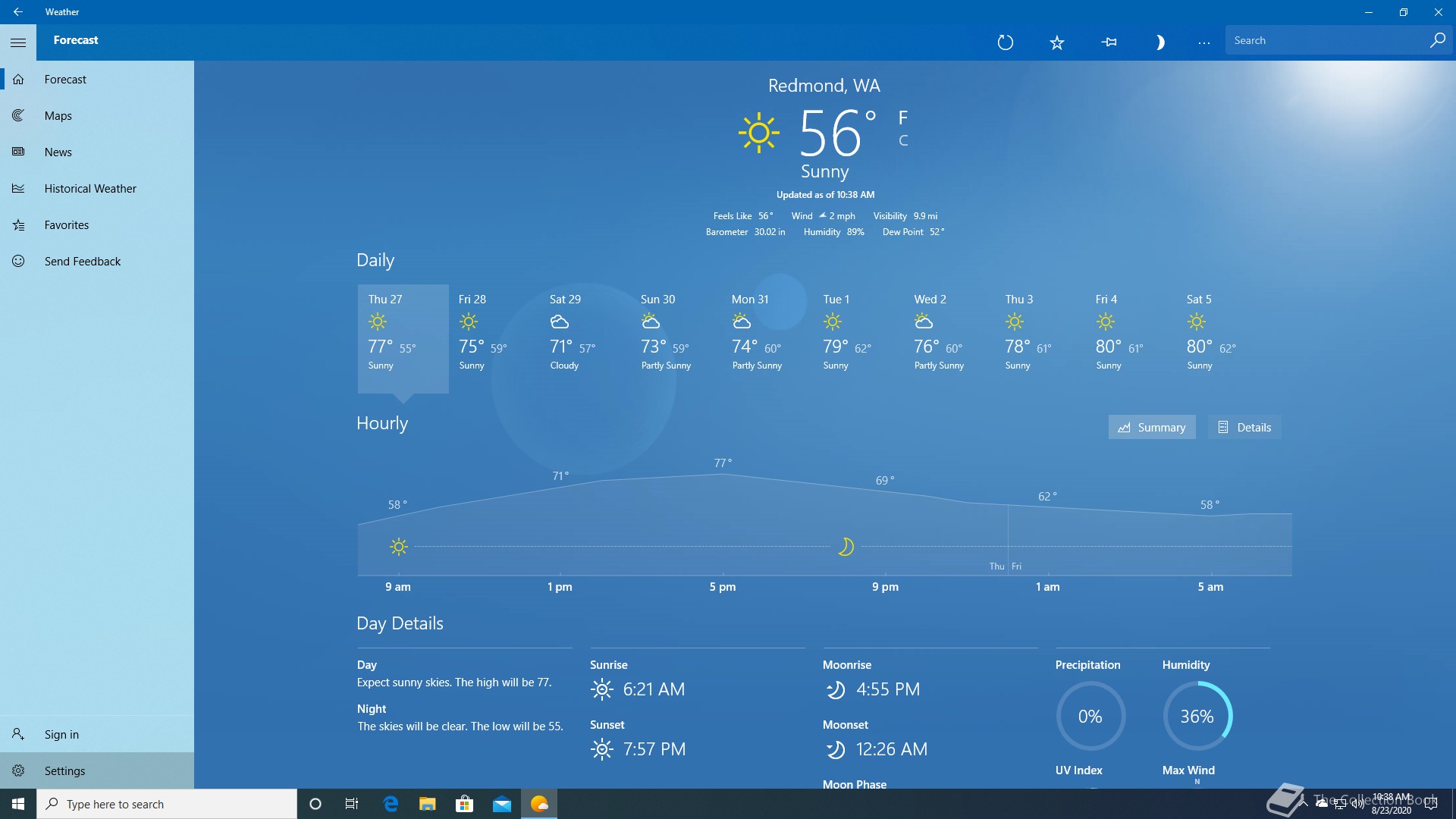Add Redmond to favorites with star icon

[1057, 42]
